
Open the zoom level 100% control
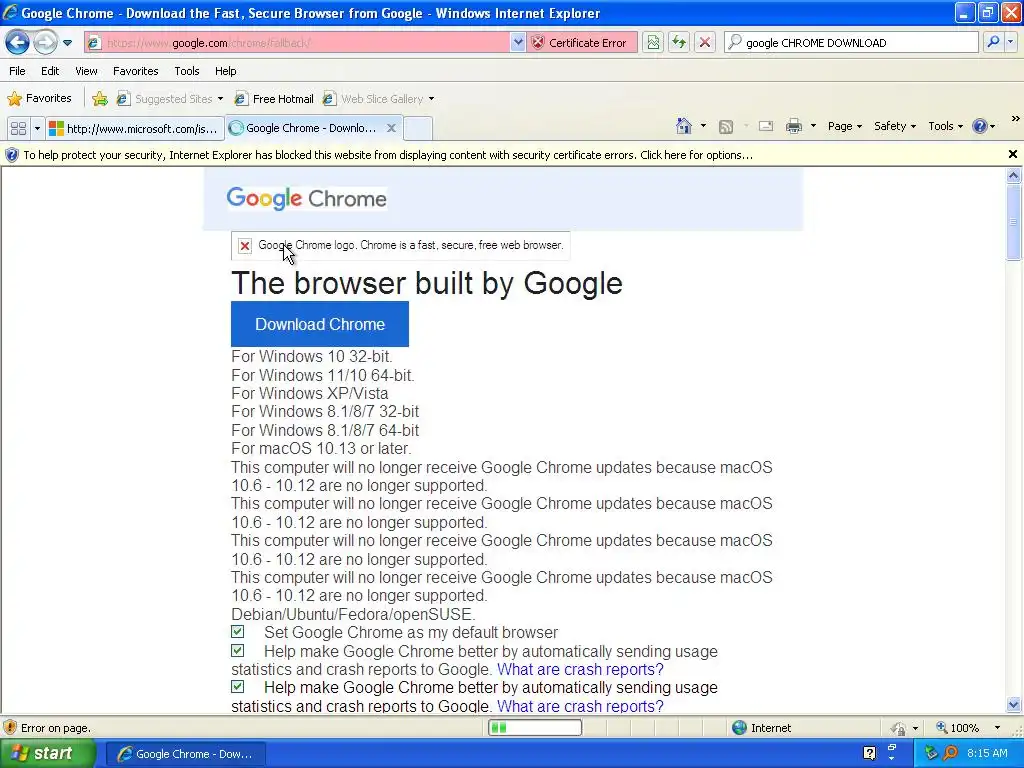coord(968,728)
